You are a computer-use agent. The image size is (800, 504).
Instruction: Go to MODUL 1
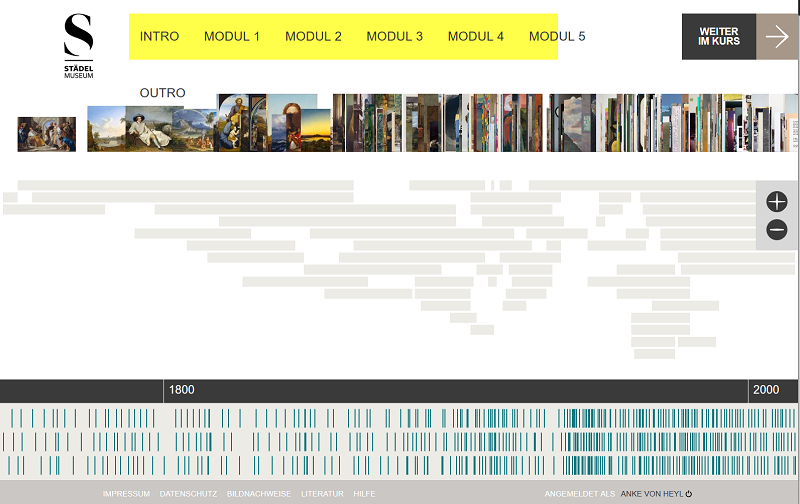[x=232, y=37]
